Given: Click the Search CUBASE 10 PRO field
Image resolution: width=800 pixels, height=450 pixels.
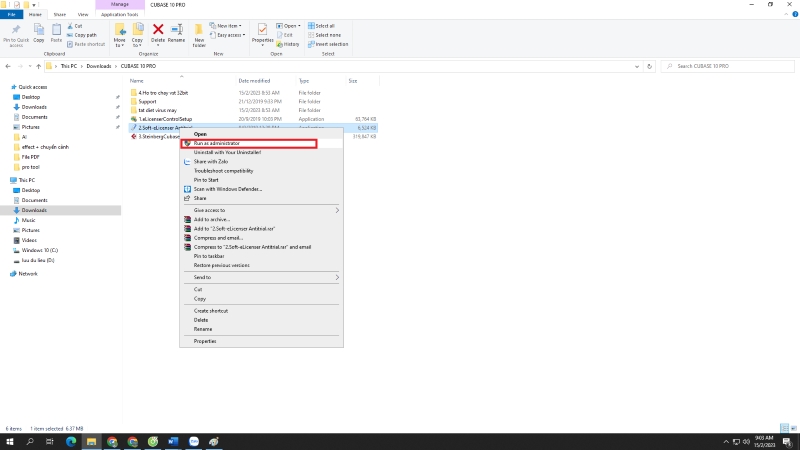Looking at the screenshot, I should point(728,66).
